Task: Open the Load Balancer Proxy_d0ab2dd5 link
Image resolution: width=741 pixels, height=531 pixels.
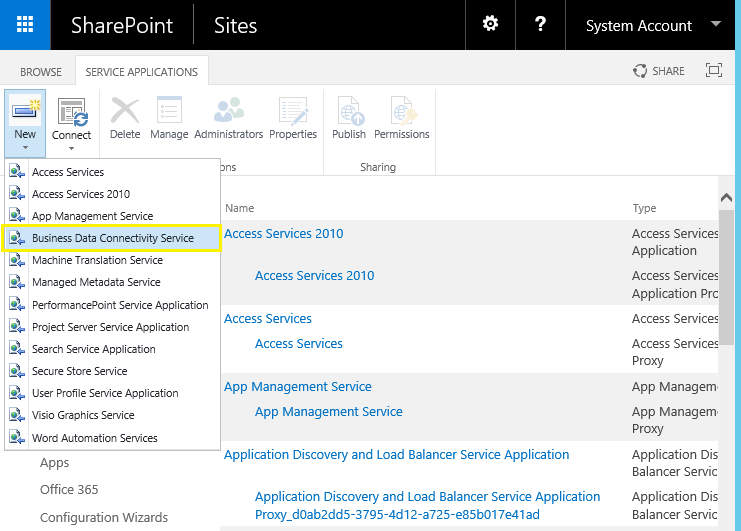Action: 427,505
